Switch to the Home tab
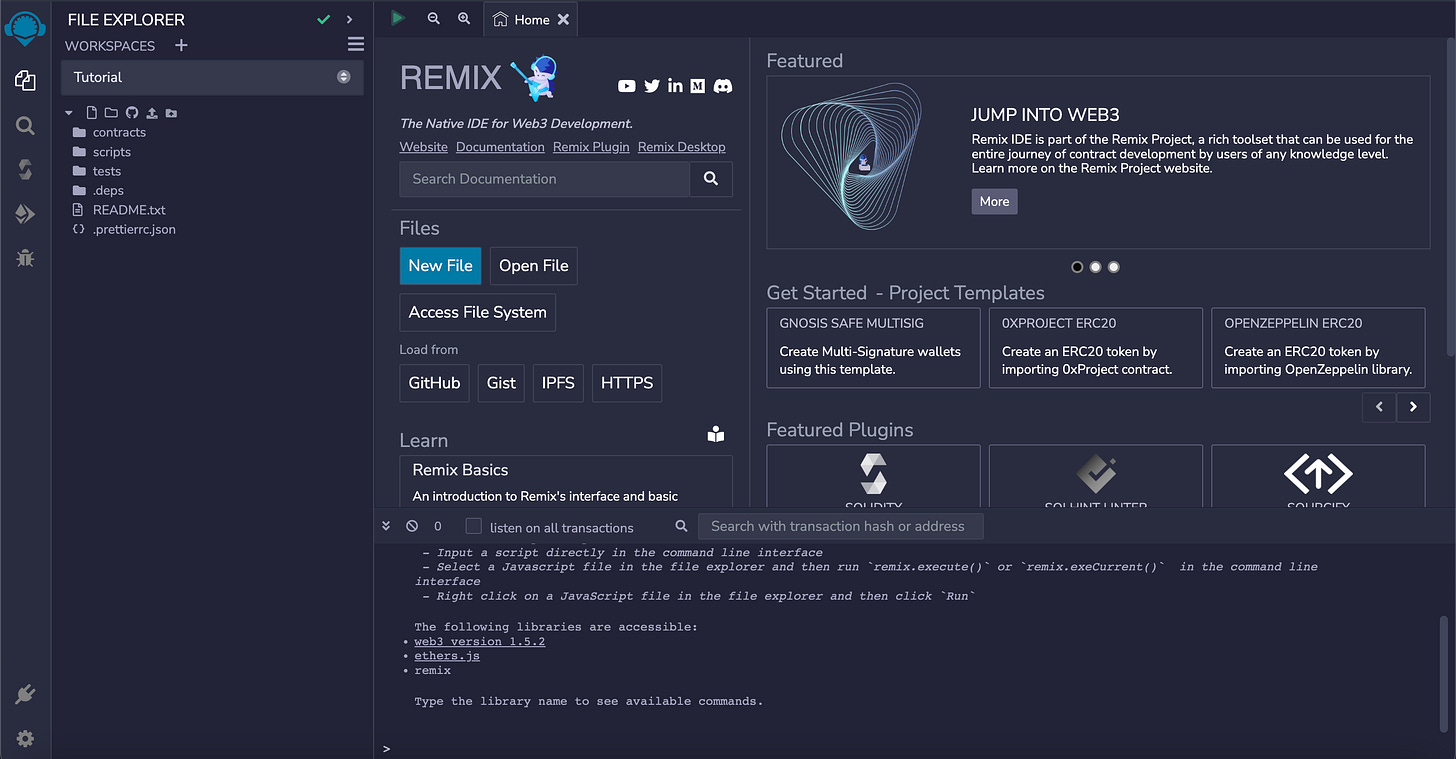The image size is (1456, 759). tap(530, 19)
